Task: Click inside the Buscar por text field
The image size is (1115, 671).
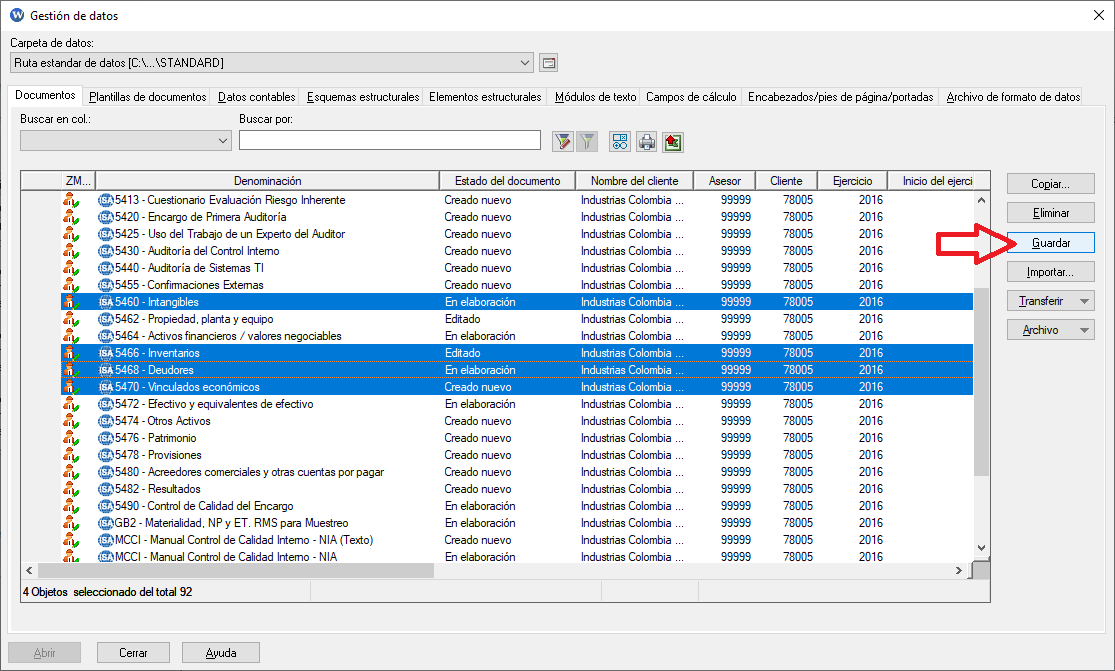Action: coord(389,141)
